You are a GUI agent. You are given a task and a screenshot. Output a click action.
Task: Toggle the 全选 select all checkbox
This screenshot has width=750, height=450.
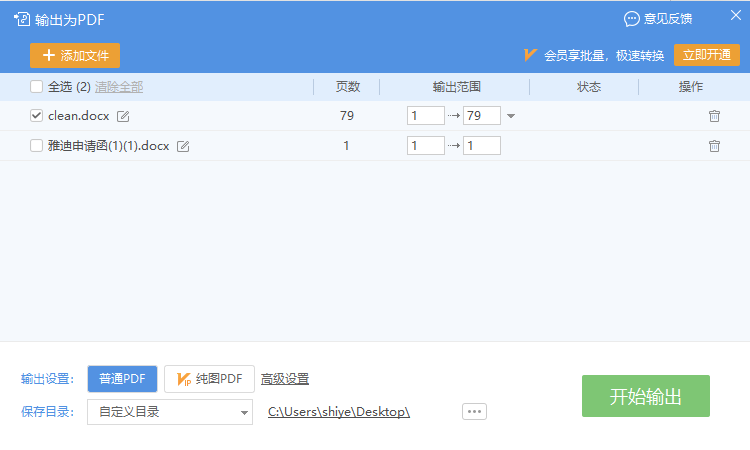point(37,87)
